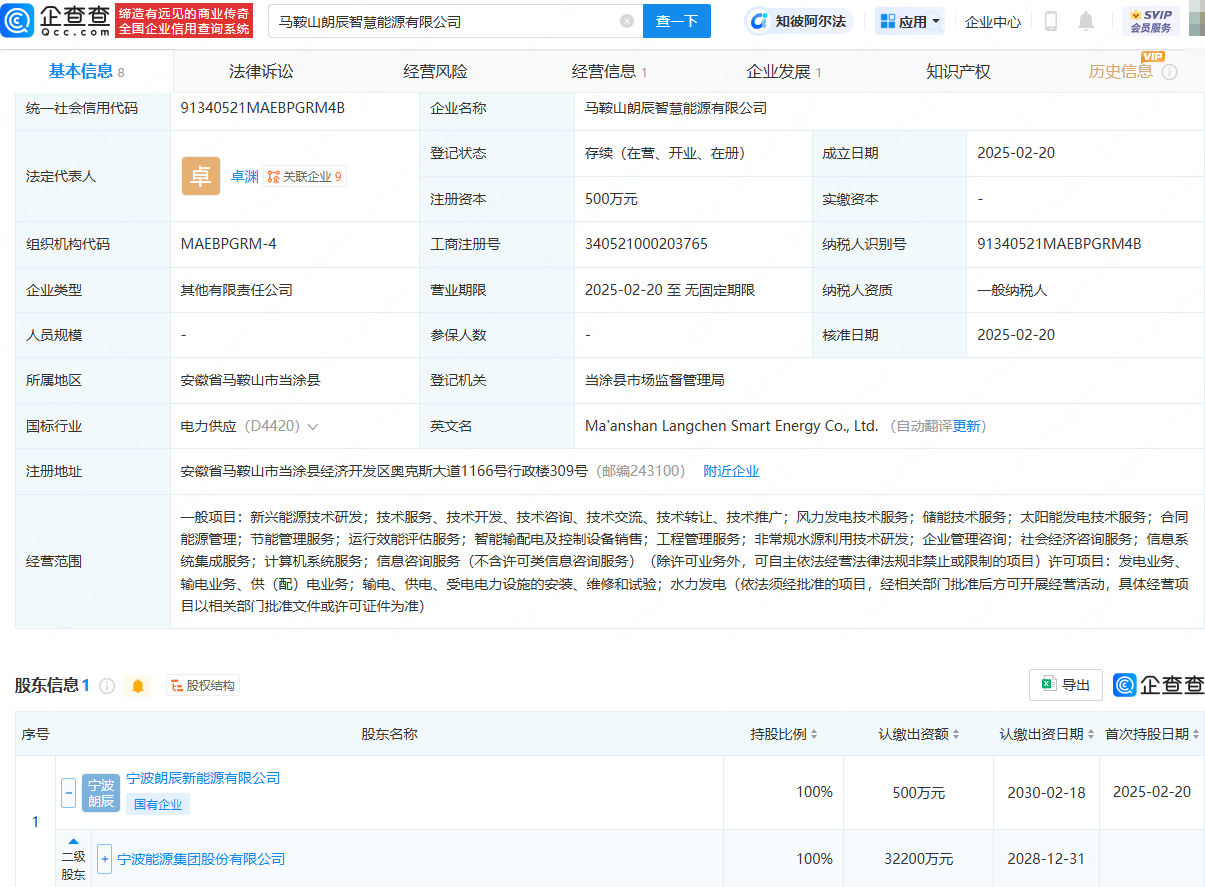1205x887 pixels.
Task: Click the orange bell beside 股东信息
Action: click(x=138, y=686)
